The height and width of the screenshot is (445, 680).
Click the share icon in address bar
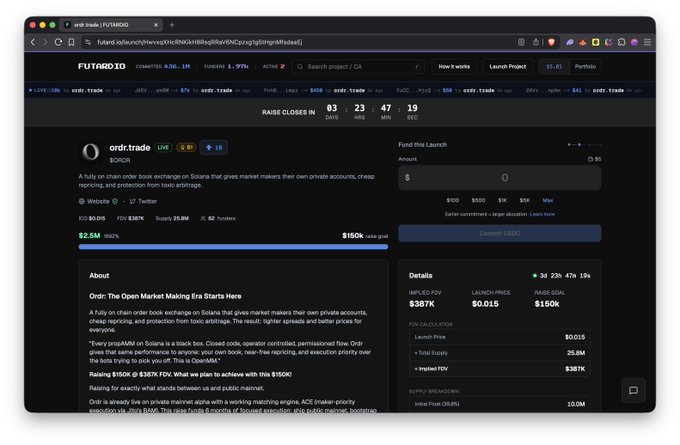(536, 42)
